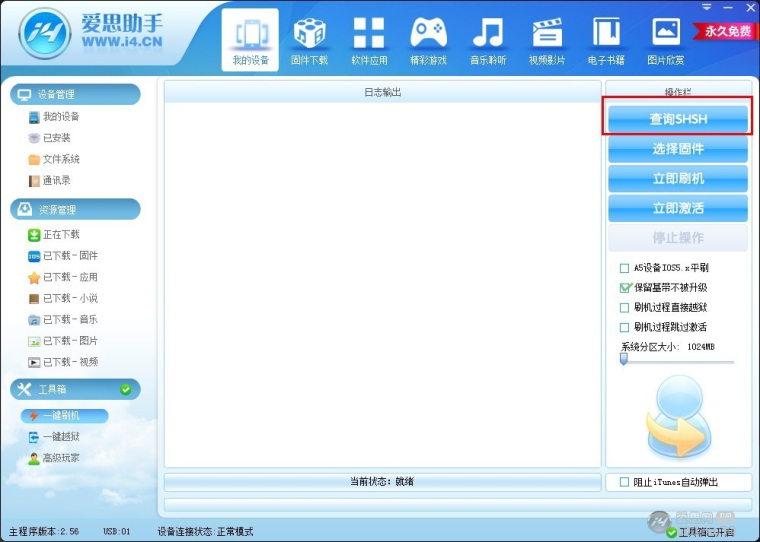The image size is (760, 542).
Task: Click the 查询SHSH button
Action: point(678,119)
